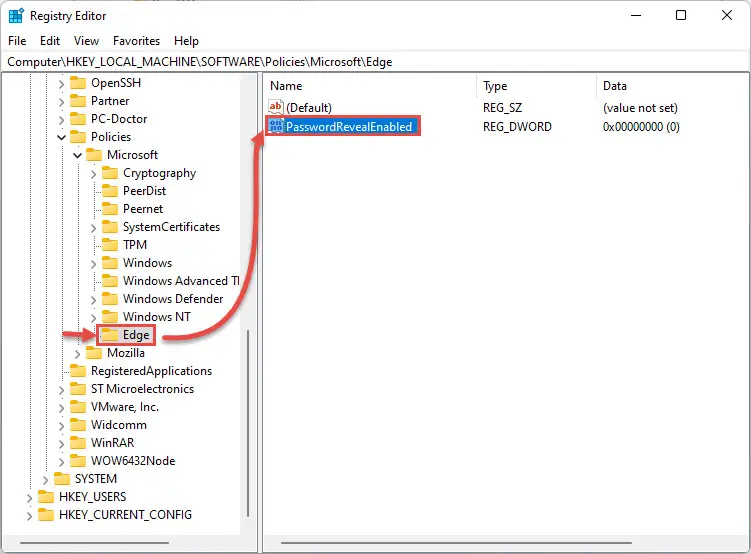This screenshot has width=751, height=554.
Task: Select the WOW6432Node key label
Action: pos(133,461)
